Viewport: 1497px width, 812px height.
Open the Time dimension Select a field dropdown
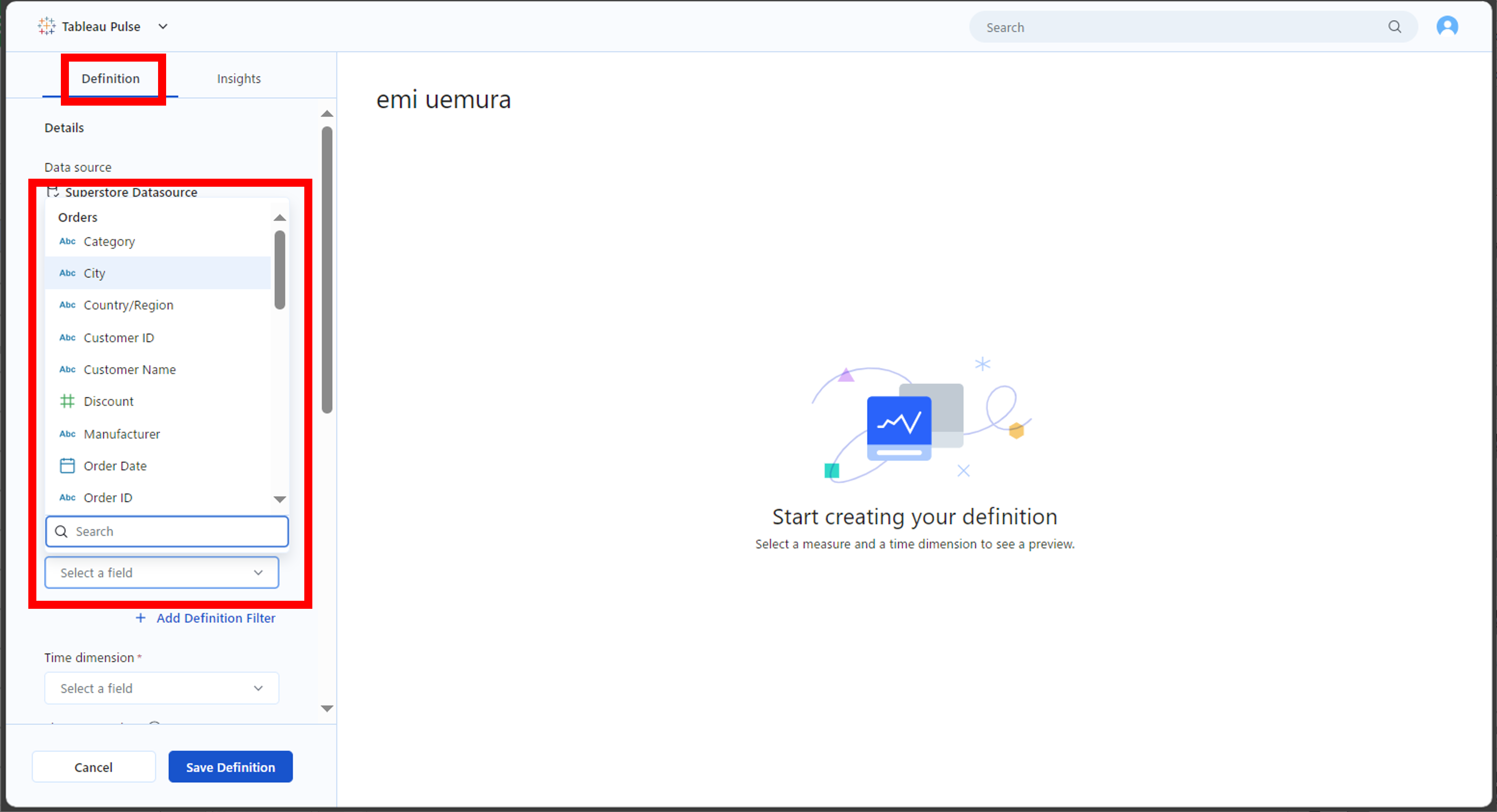[162, 688]
